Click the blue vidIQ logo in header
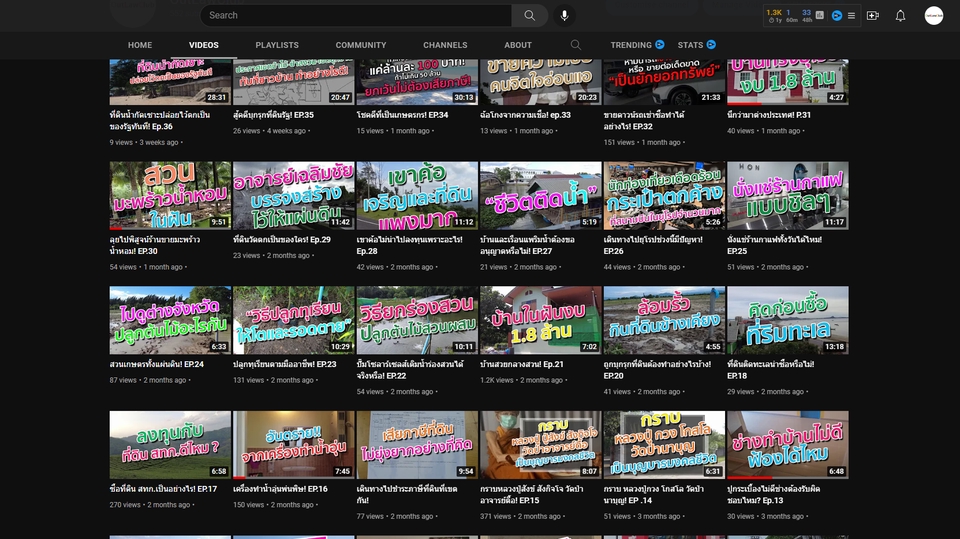 click(836, 15)
